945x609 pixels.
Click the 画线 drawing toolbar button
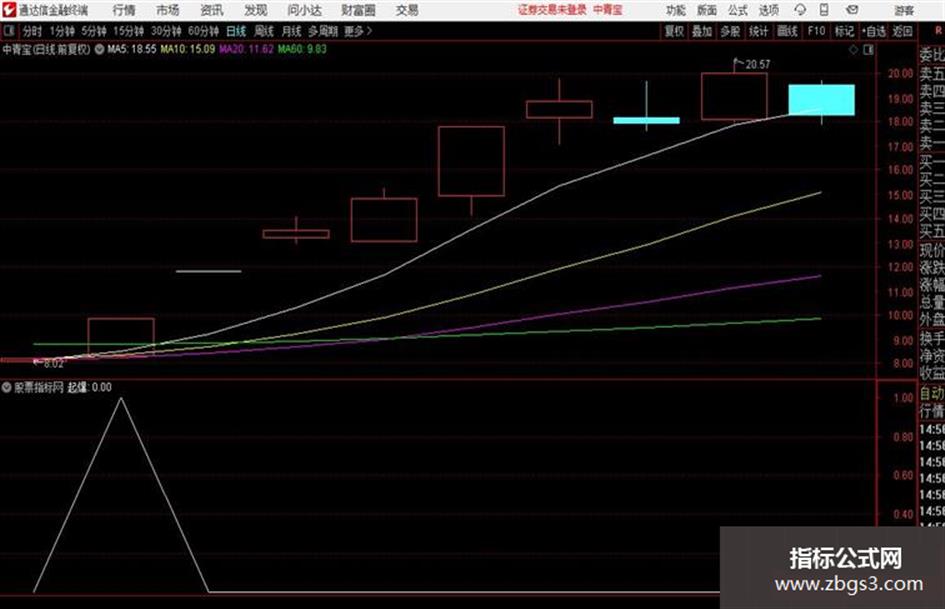(x=787, y=31)
